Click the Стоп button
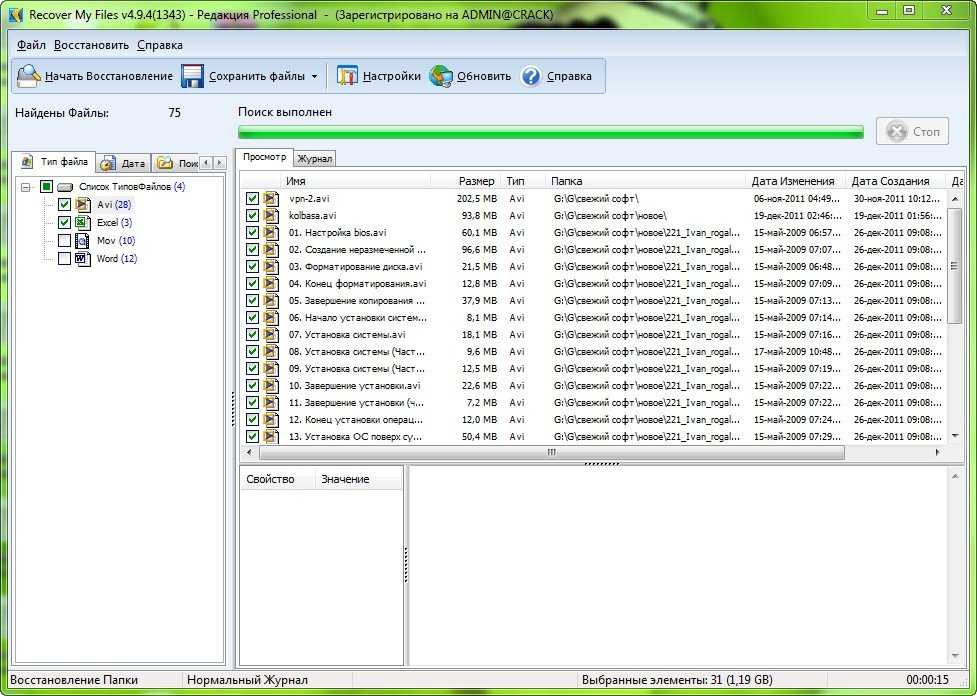 pos(912,131)
